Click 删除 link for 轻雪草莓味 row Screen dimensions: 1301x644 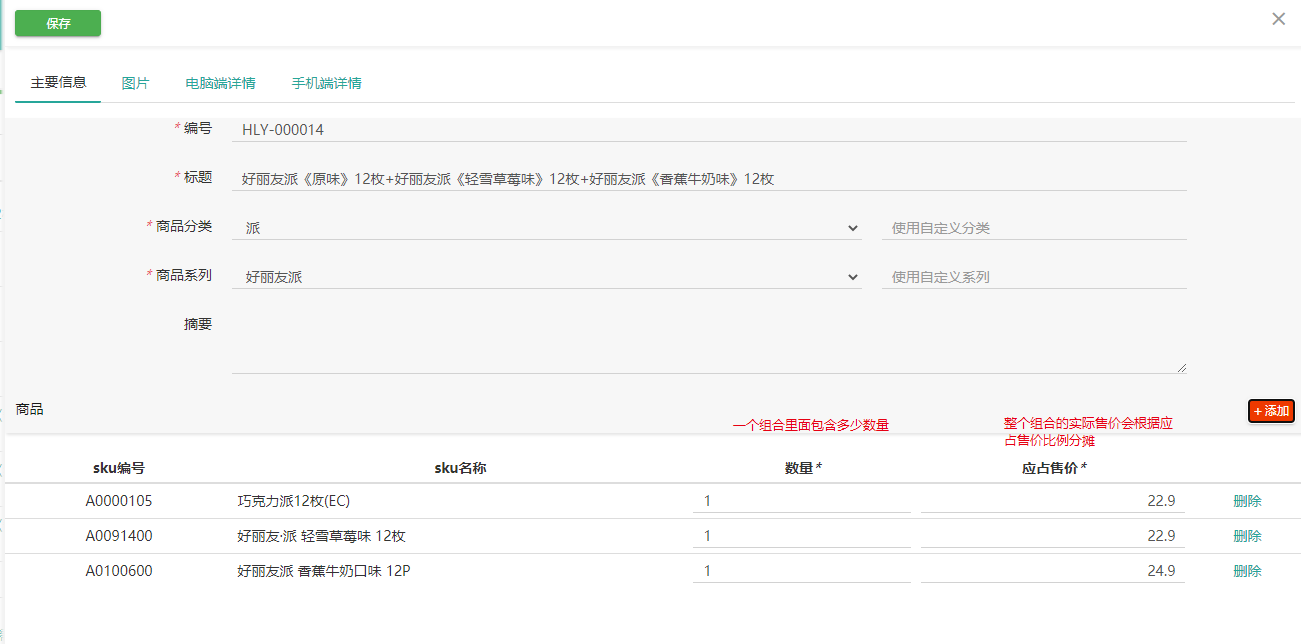1247,536
